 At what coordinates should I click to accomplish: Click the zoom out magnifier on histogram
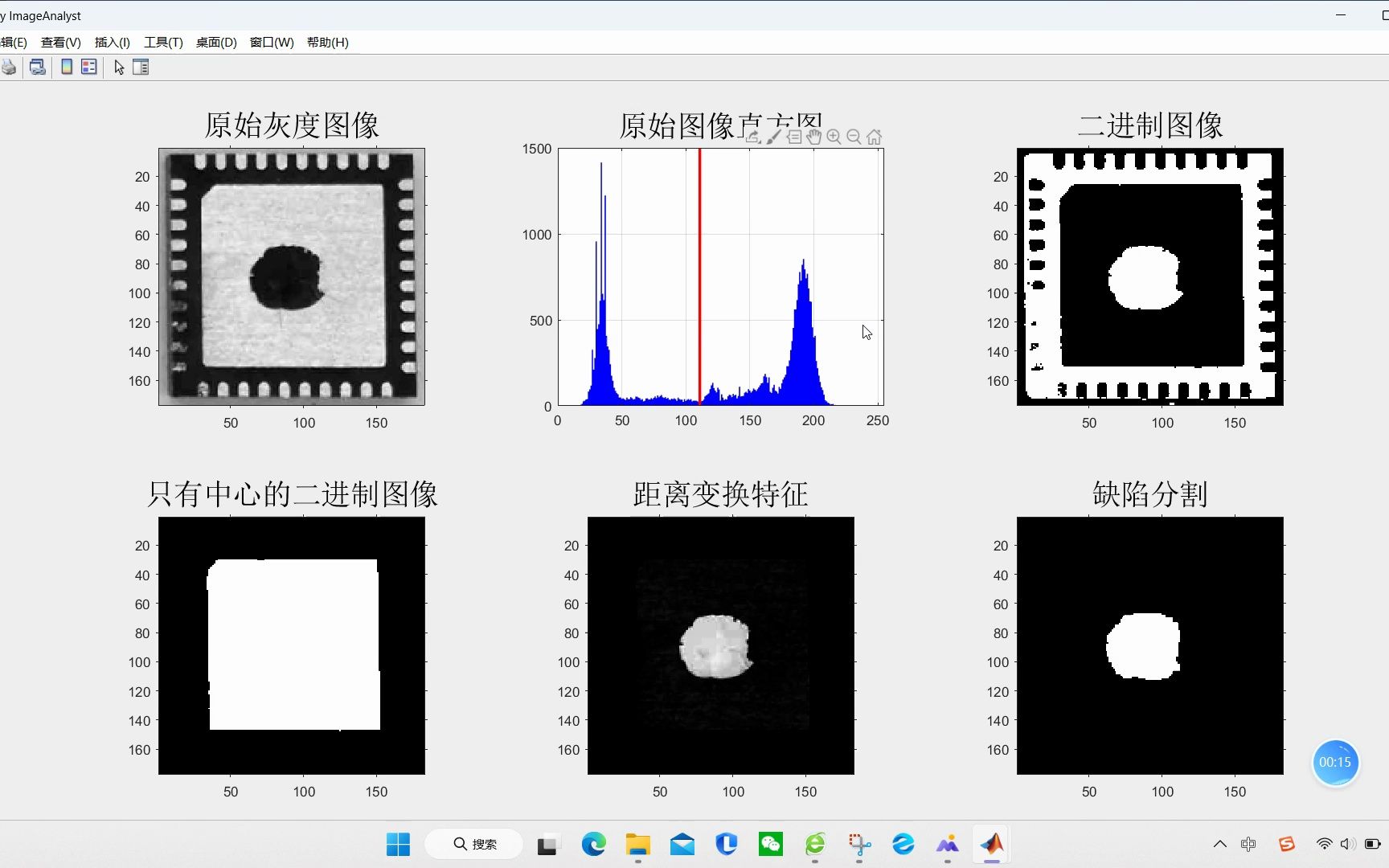point(854,137)
